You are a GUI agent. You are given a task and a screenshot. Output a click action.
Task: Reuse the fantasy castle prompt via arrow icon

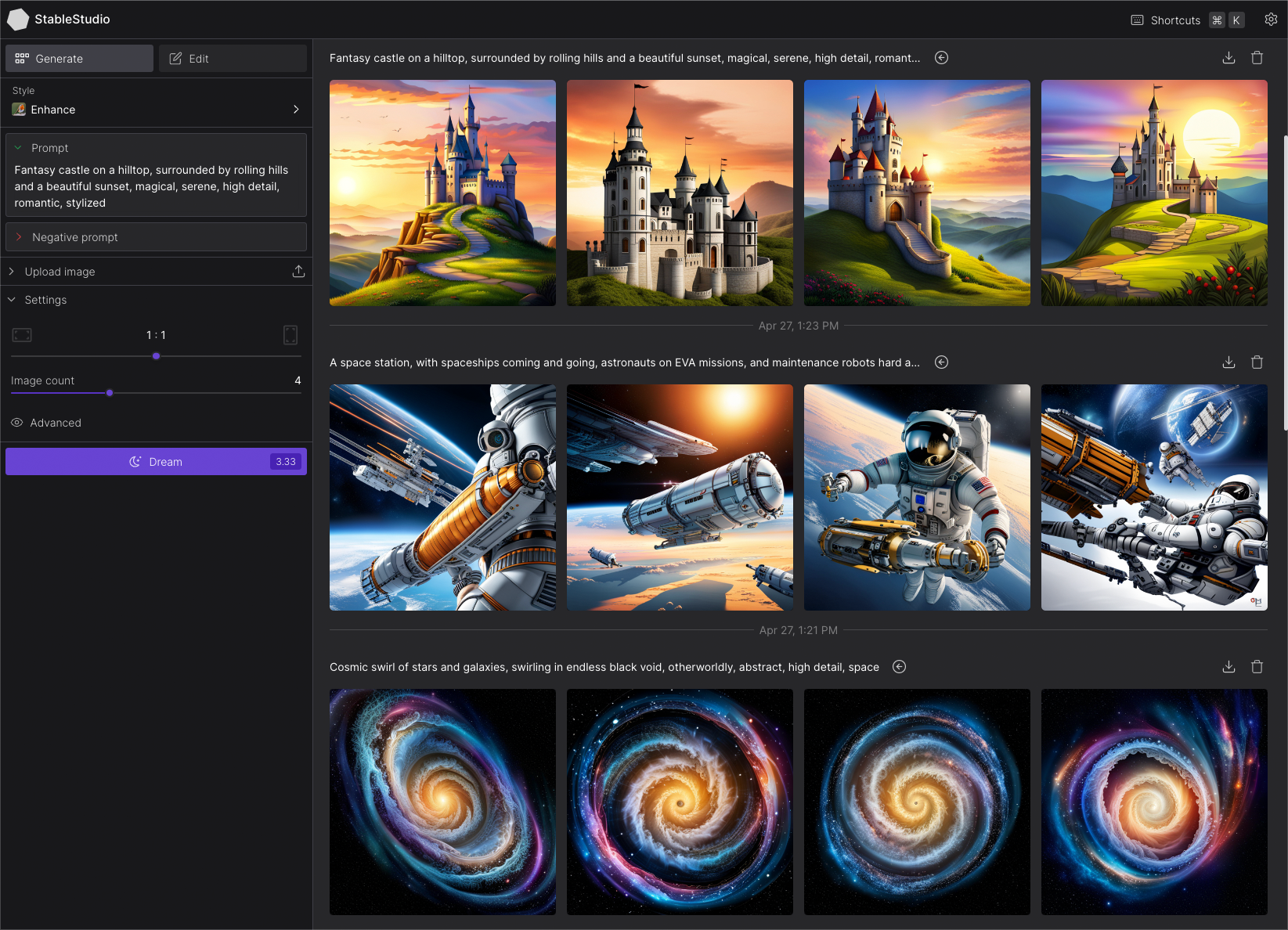941,57
